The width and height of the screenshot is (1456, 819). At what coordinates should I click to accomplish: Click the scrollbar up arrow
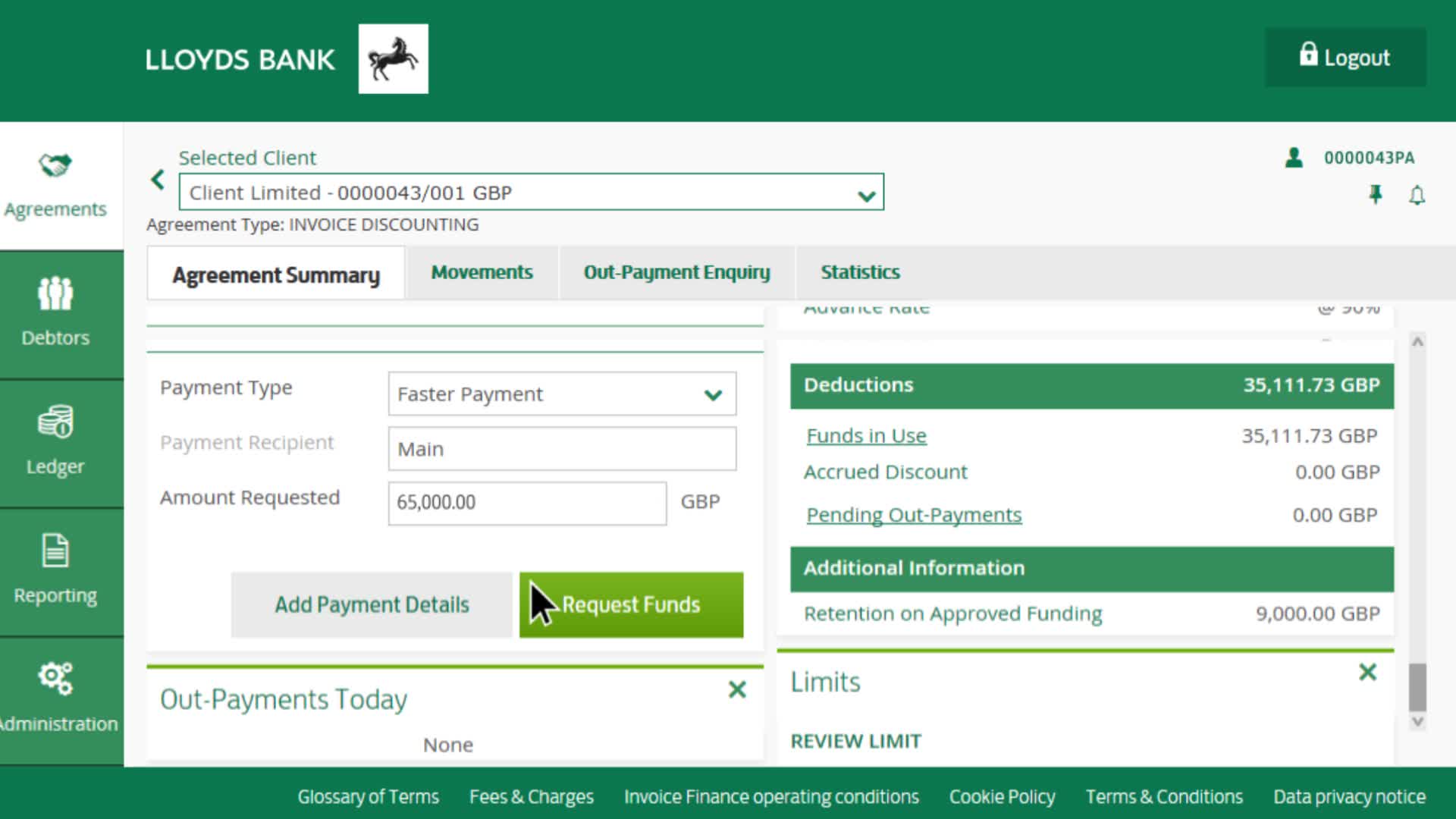coord(1417,342)
